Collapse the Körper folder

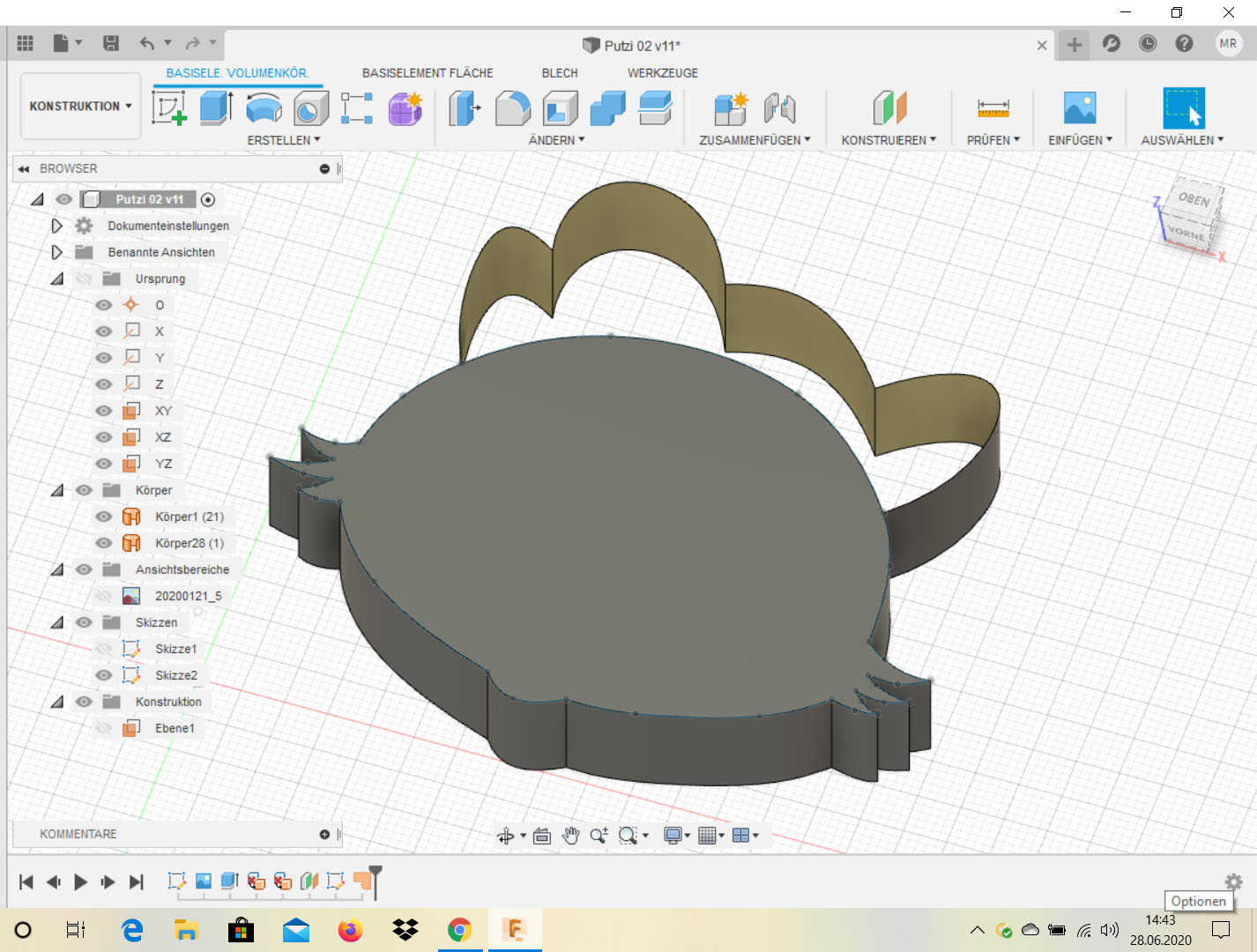(57, 490)
